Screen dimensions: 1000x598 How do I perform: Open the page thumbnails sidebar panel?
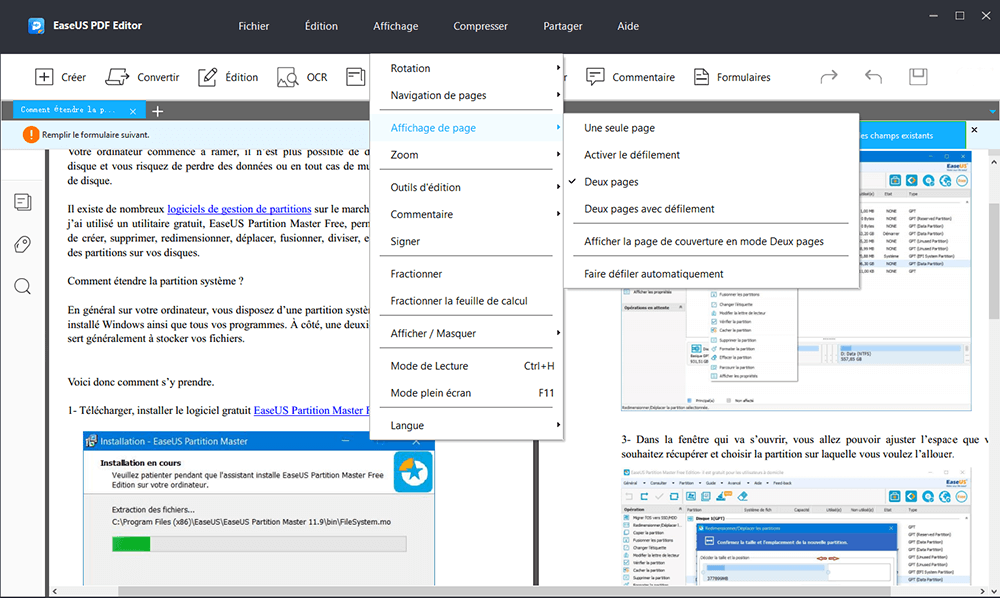point(22,203)
